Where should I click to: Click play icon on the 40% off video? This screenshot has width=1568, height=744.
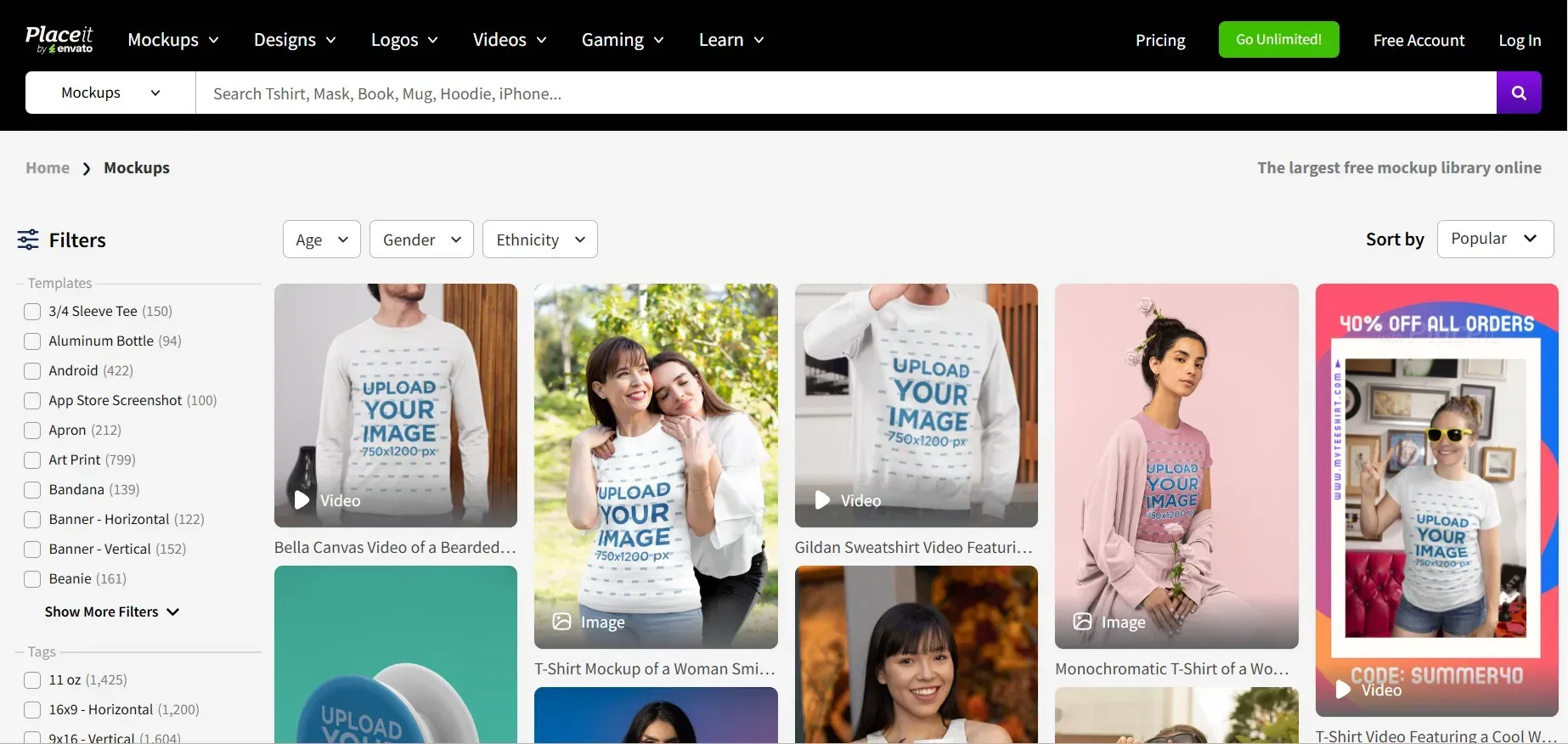[1343, 690]
